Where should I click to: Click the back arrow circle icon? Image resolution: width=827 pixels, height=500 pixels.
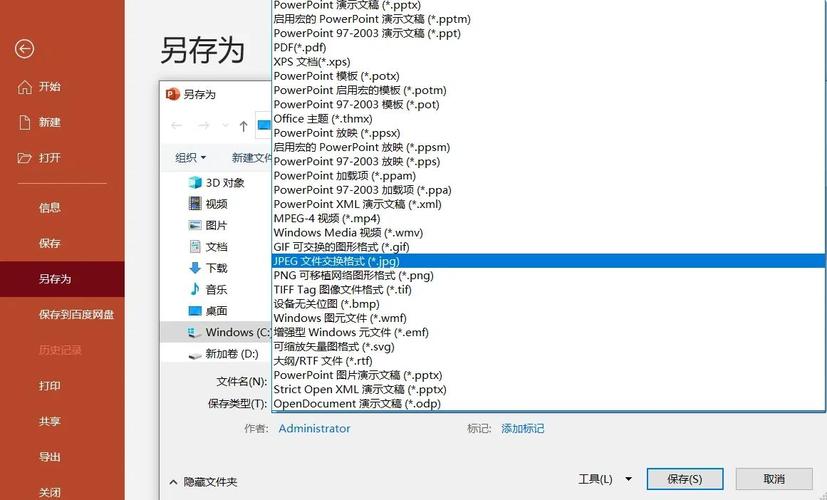(x=24, y=49)
